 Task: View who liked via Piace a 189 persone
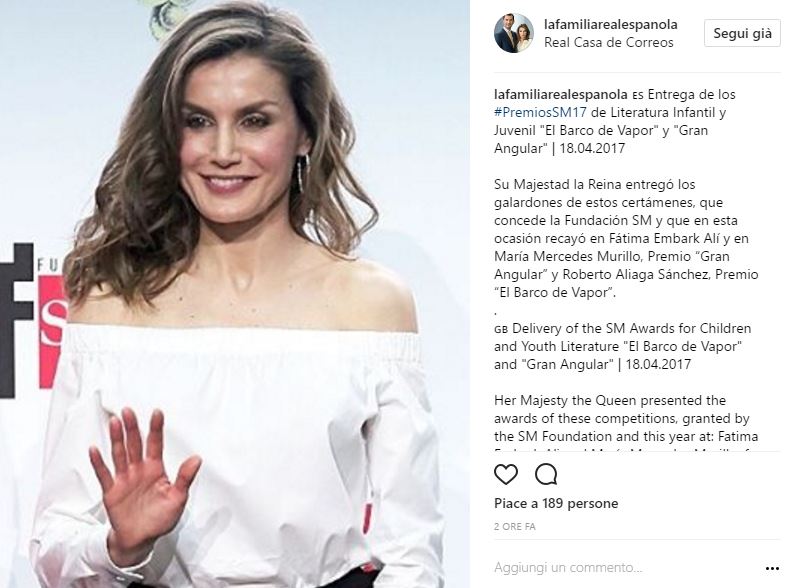(556, 503)
